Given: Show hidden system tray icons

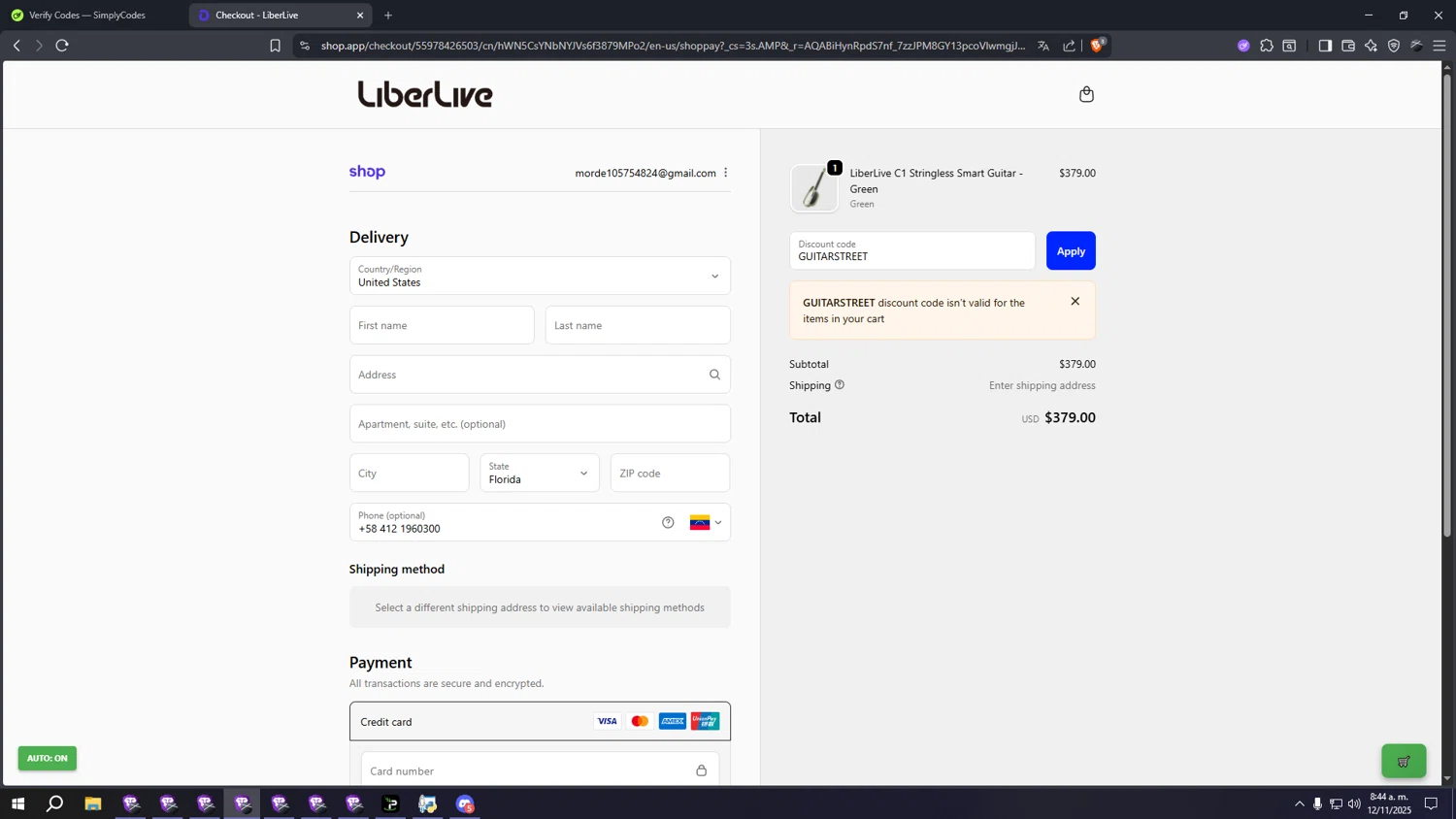Looking at the screenshot, I should (x=1300, y=803).
